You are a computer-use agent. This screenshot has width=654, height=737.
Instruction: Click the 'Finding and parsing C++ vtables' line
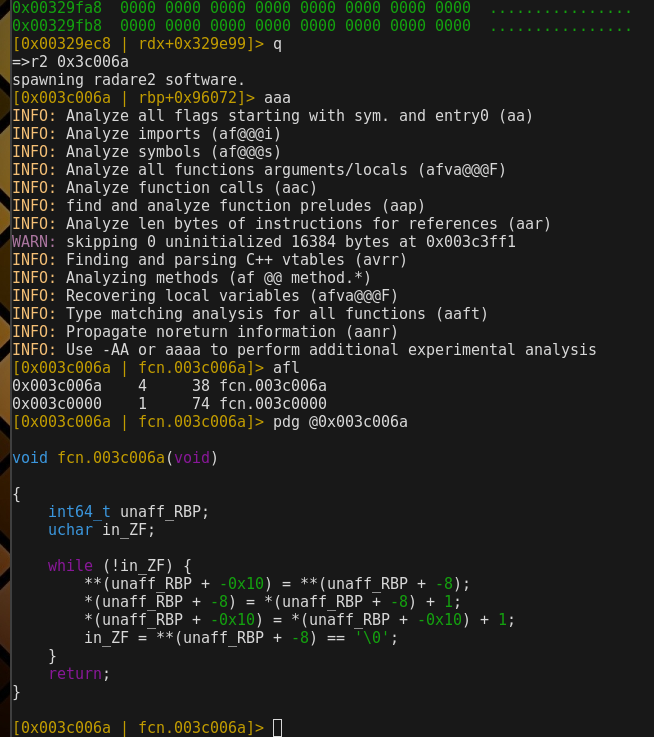[x=218, y=260]
